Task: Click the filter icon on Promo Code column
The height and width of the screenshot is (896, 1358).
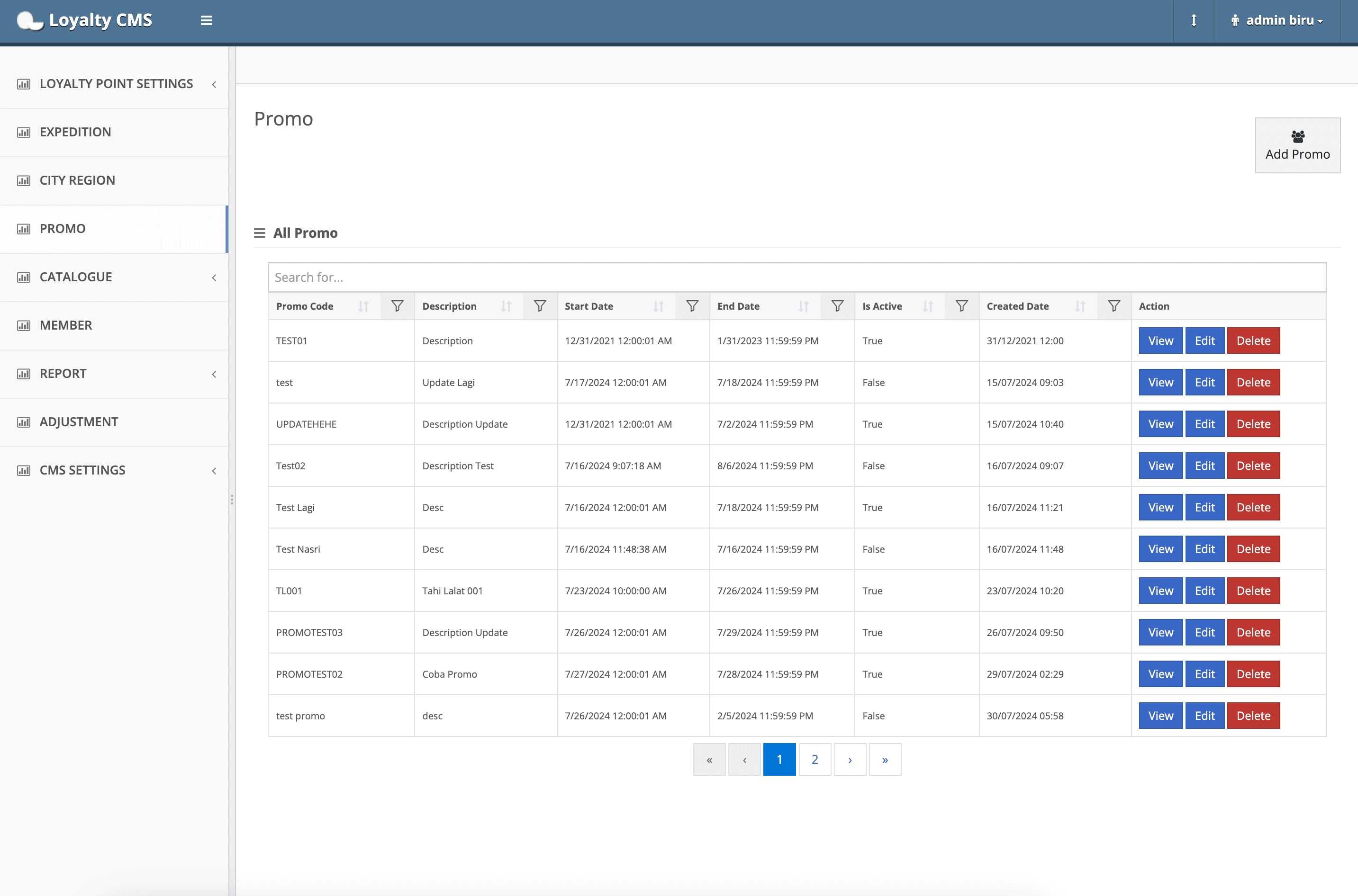Action: pos(397,306)
